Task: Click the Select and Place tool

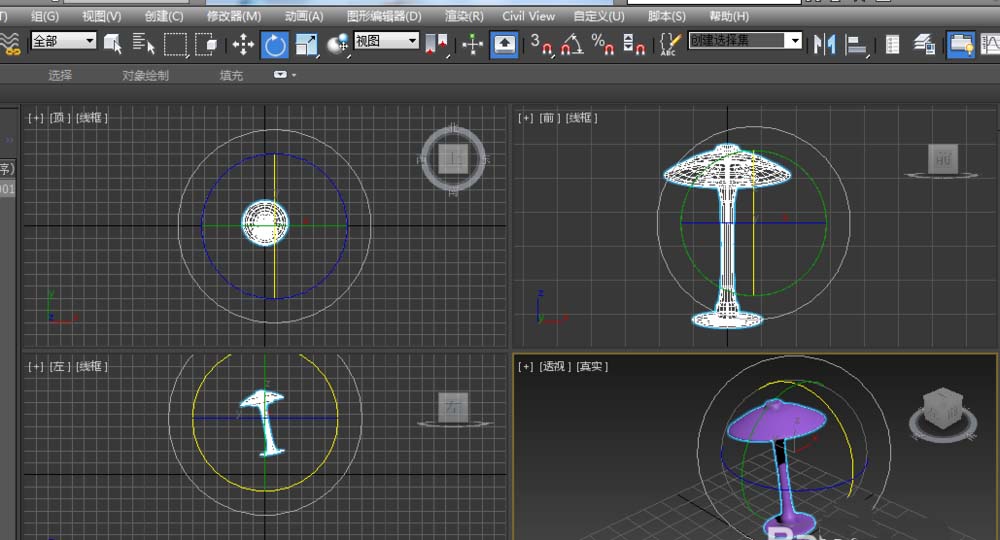Action: (x=338, y=44)
